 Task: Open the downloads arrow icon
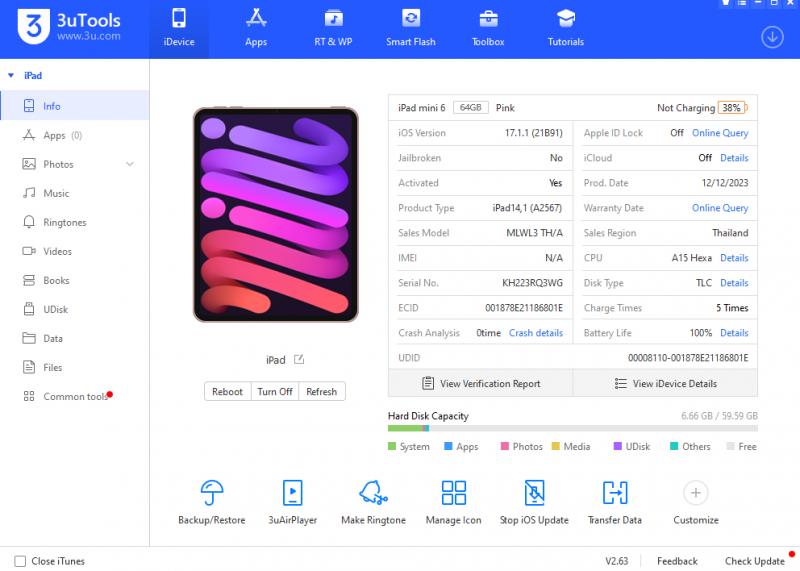click(772, 37)
